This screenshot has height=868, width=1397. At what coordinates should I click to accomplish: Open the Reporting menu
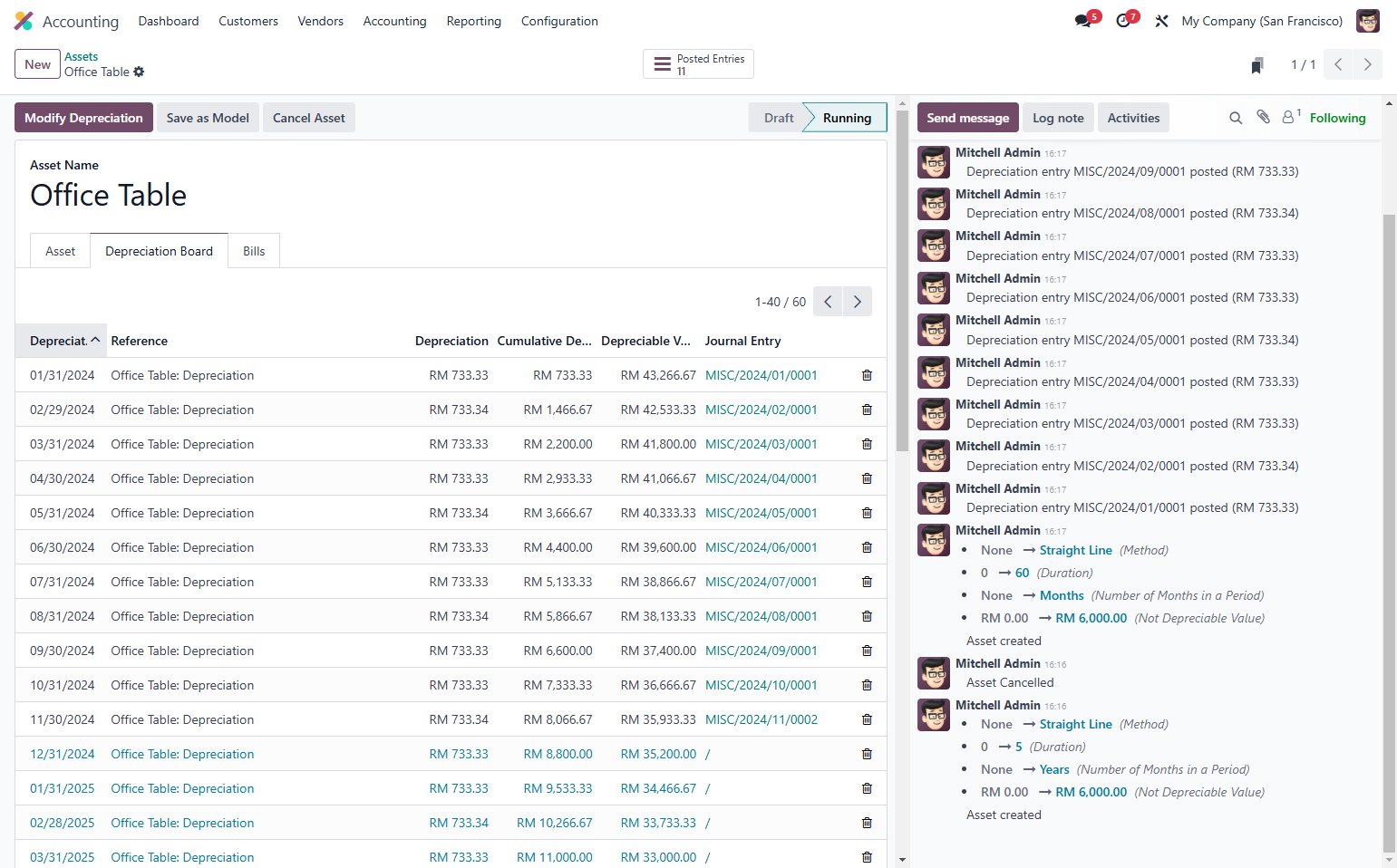coord(473,21)
